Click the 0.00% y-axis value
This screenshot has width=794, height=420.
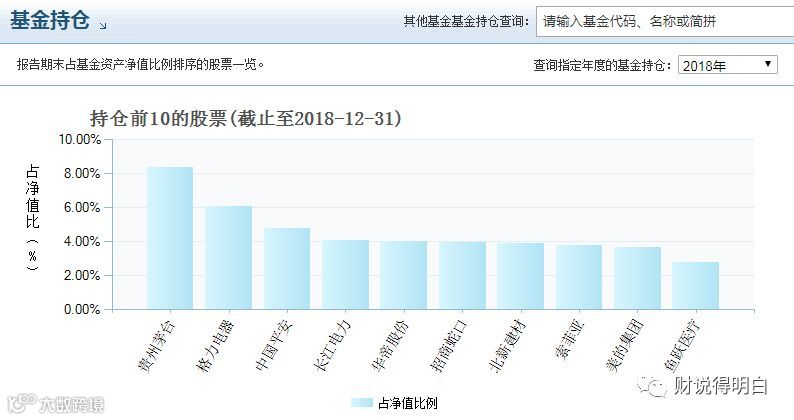83,309
